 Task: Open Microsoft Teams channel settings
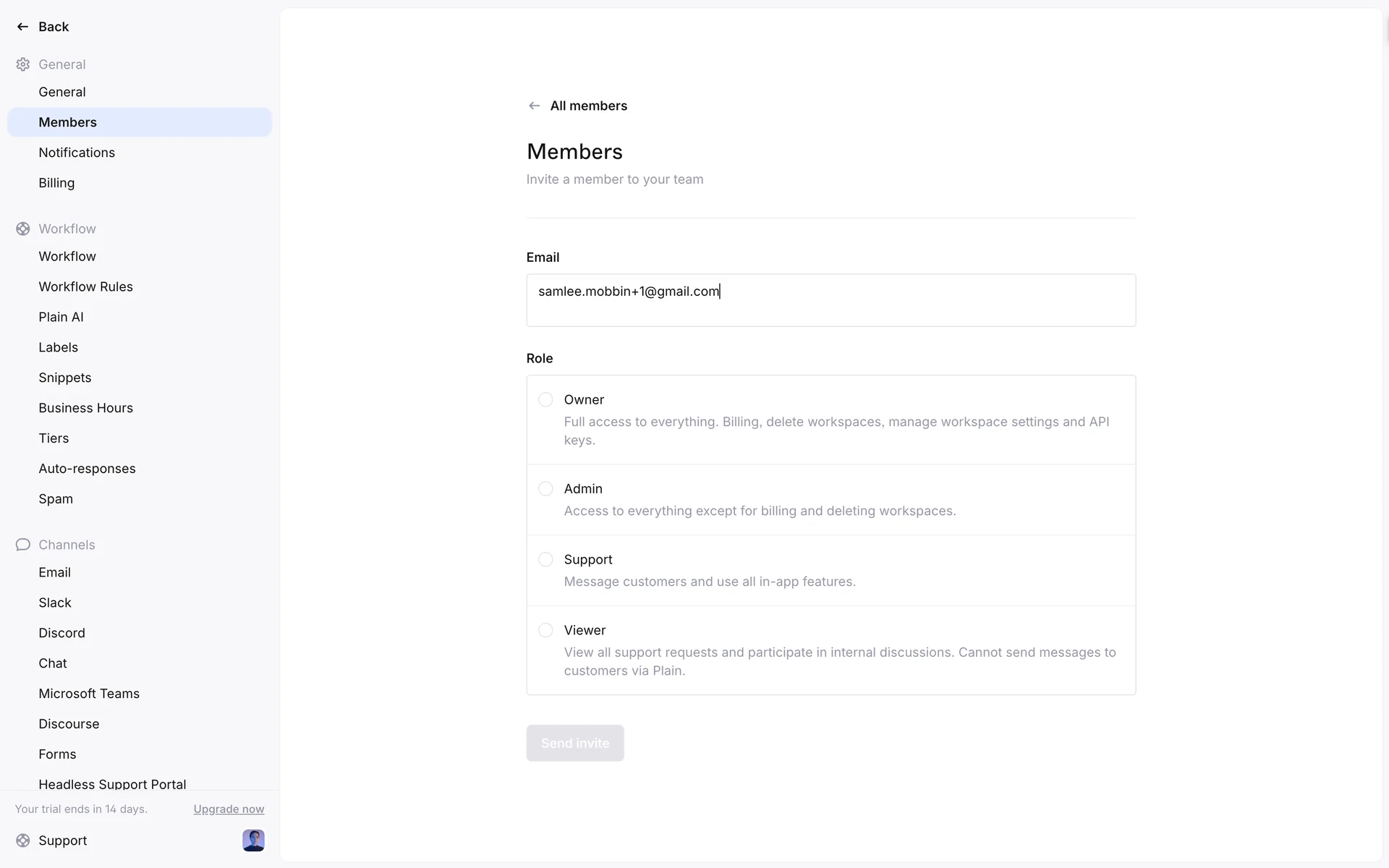pos(89,694)
